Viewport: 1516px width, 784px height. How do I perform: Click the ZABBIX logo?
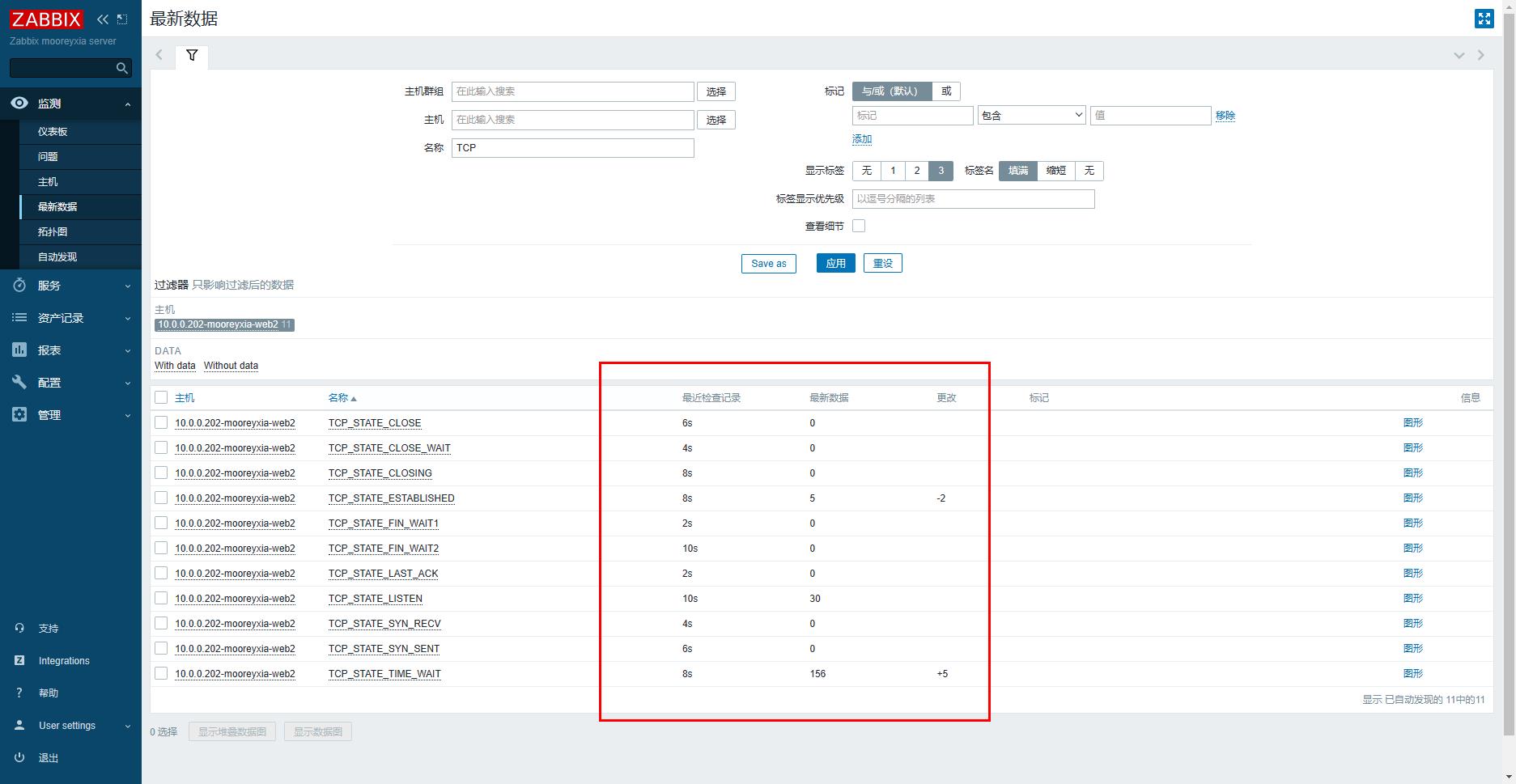click(47, 19)
